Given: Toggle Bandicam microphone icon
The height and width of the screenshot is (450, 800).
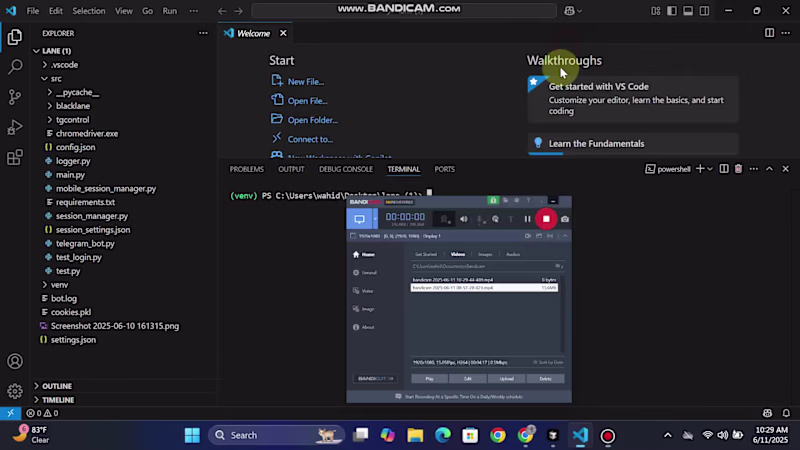Looking at the screenshot, I should [480, 219].
